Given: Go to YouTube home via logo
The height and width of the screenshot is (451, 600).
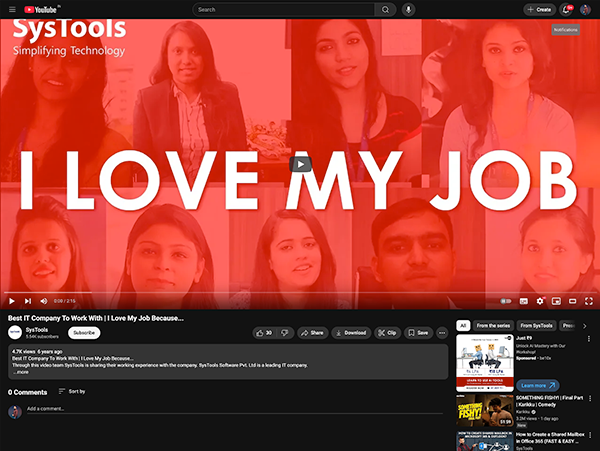Looking at the screenshot, I should point(41,10).
